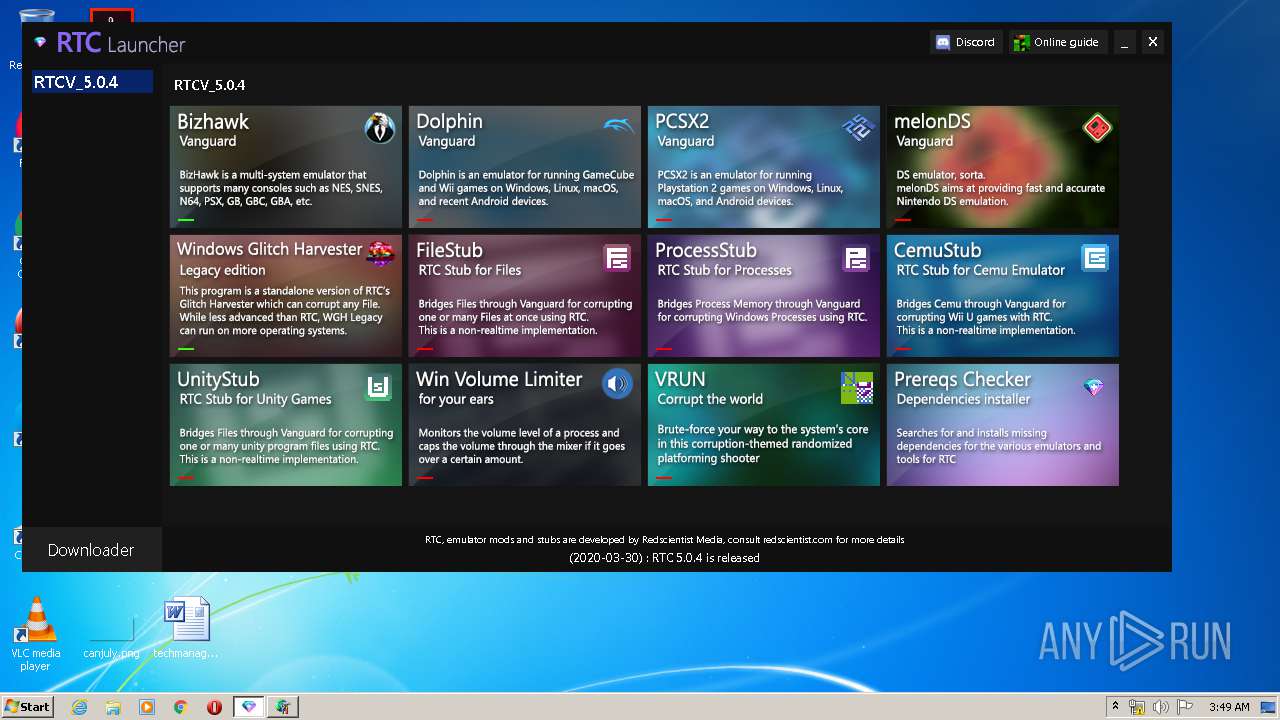Open Action Center flag in system tray
Image resolution: width=1280 pixels, height=720 pixels.
(x=1185, y=707)
